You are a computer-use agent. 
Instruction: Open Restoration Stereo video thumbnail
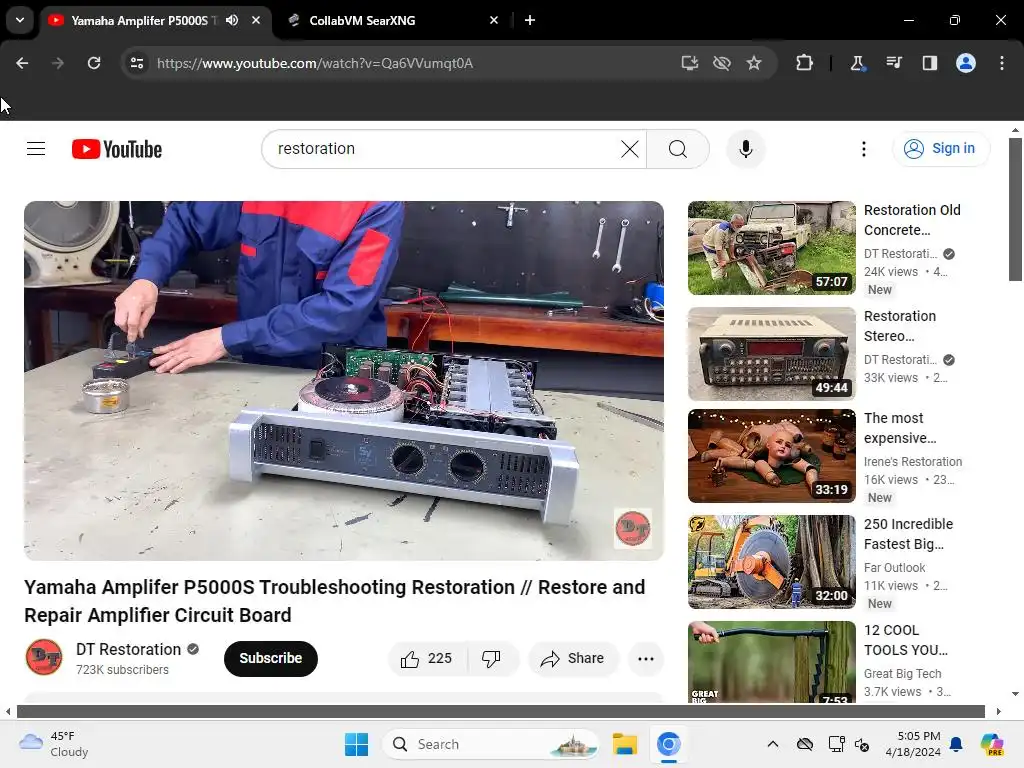771,353
